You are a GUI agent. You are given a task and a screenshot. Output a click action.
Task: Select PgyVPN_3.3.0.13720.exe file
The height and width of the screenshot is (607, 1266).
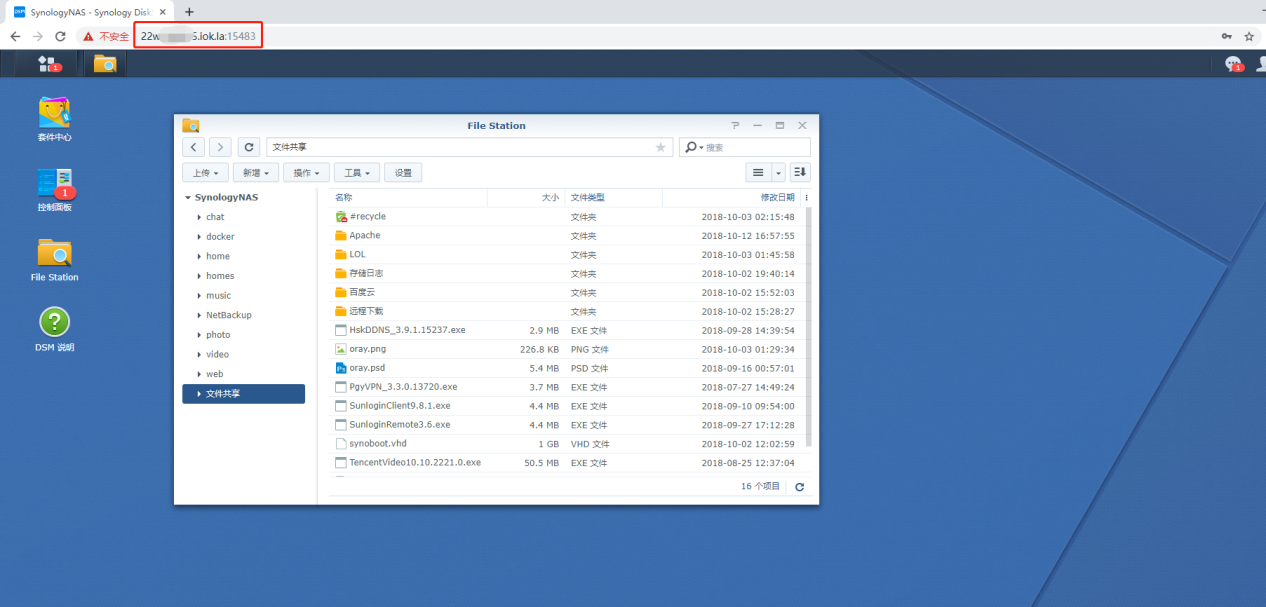[x=566, y=387]
